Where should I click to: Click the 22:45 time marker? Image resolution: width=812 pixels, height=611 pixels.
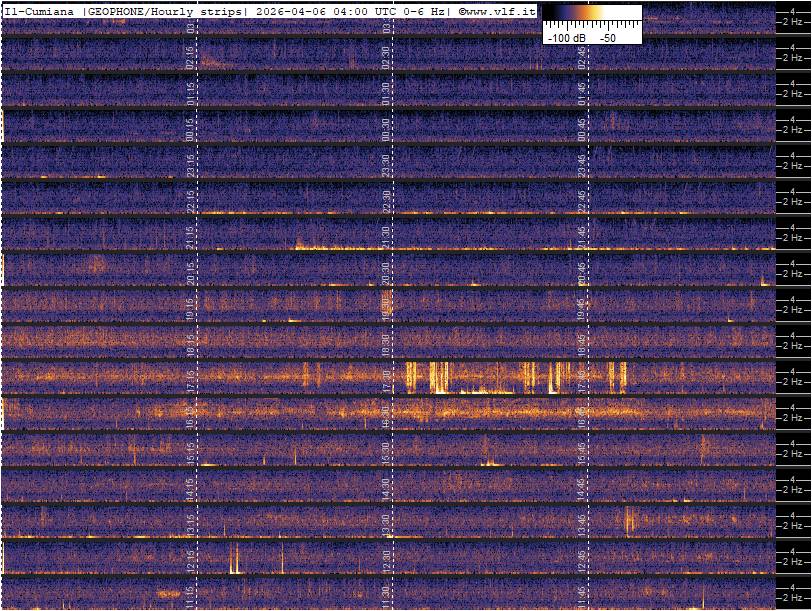[582, 200]
